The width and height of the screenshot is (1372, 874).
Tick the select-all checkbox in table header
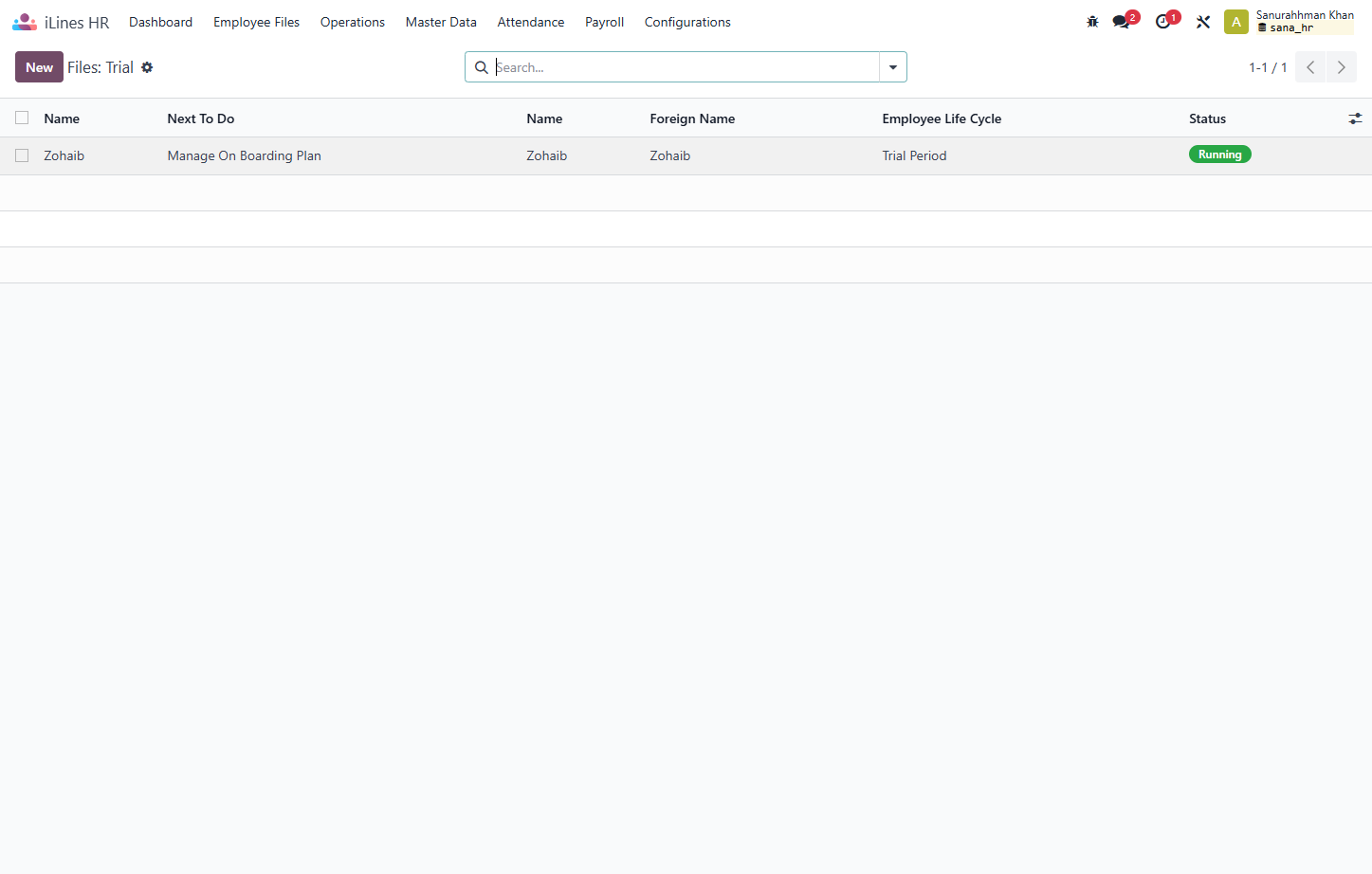click(22, 118)
